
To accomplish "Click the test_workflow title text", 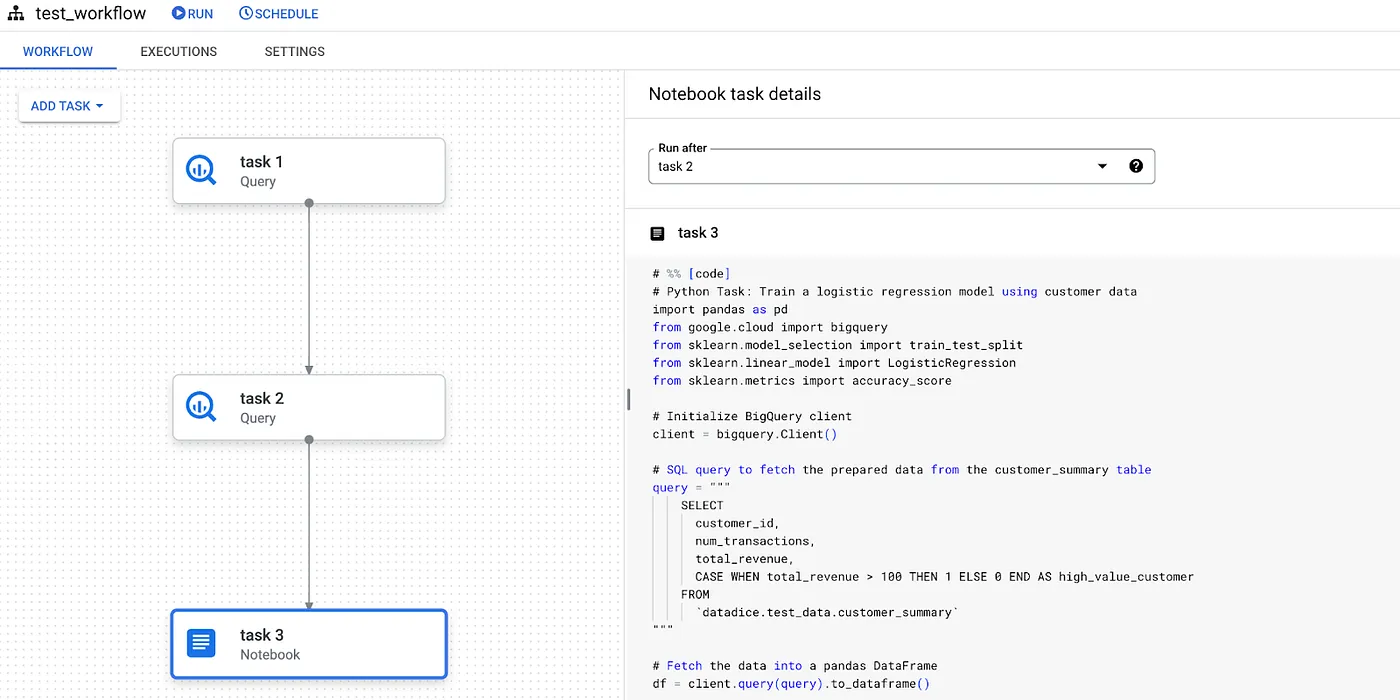I will pyautogui.click(x=90, y=14).
